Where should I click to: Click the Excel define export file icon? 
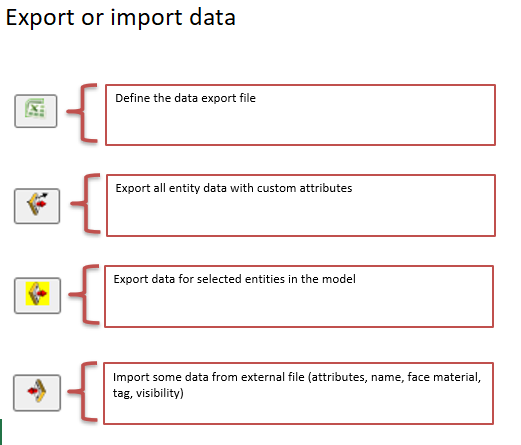[36, 111]
